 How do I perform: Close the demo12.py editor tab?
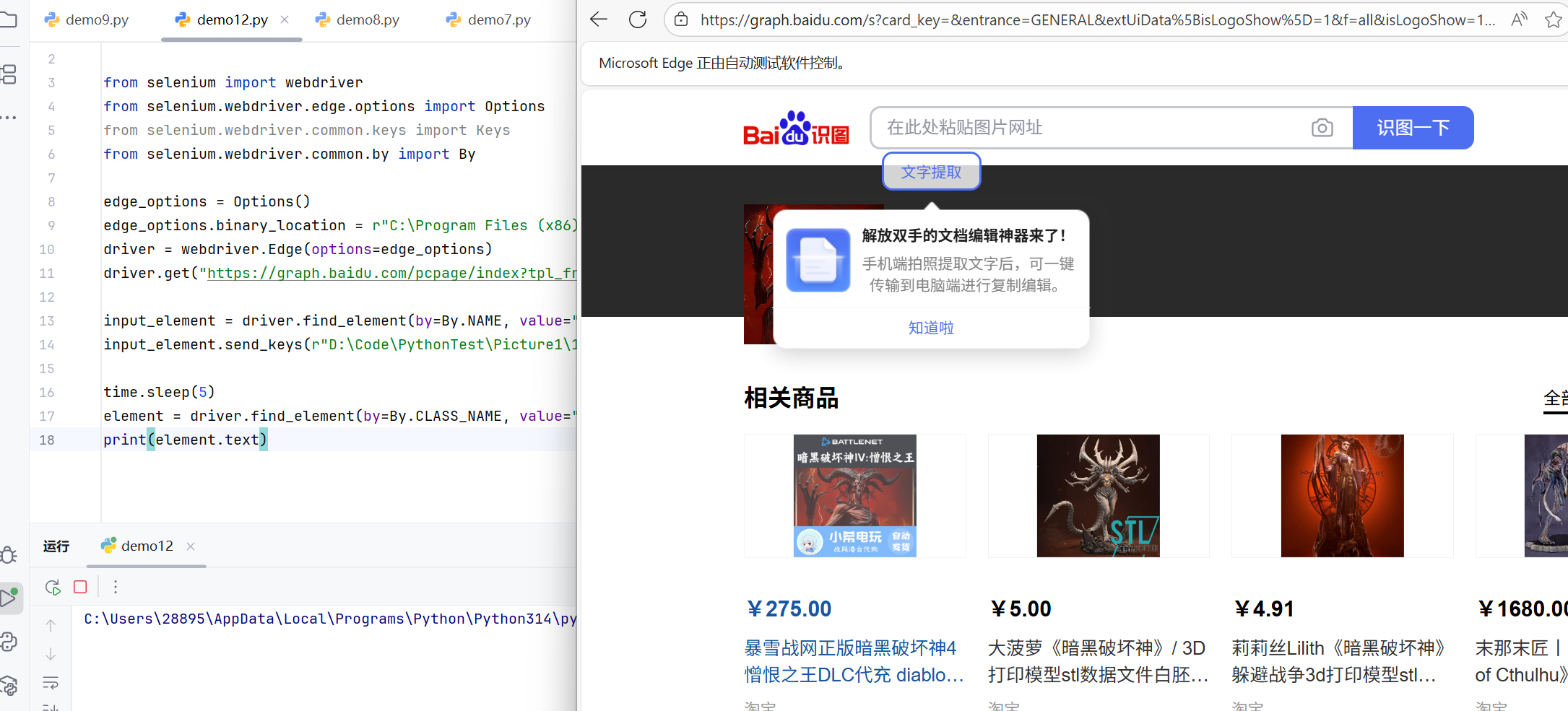coord(285,19)
